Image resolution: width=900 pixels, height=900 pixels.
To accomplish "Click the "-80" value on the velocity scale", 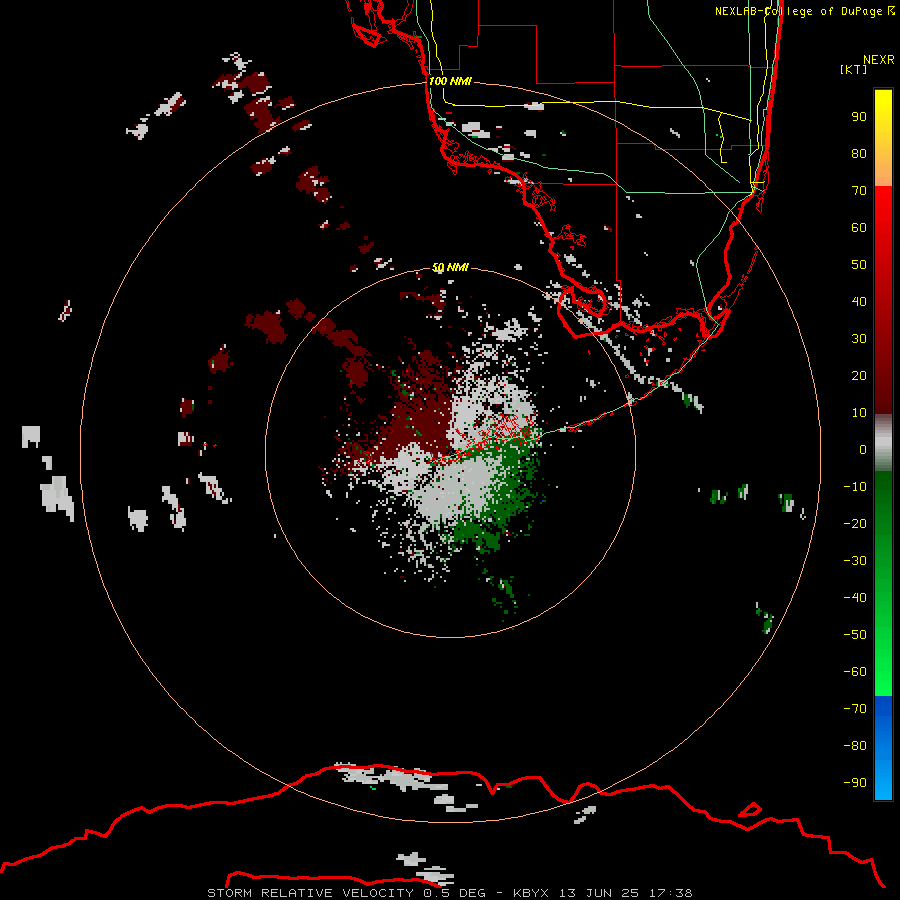I will pos(855,746).
